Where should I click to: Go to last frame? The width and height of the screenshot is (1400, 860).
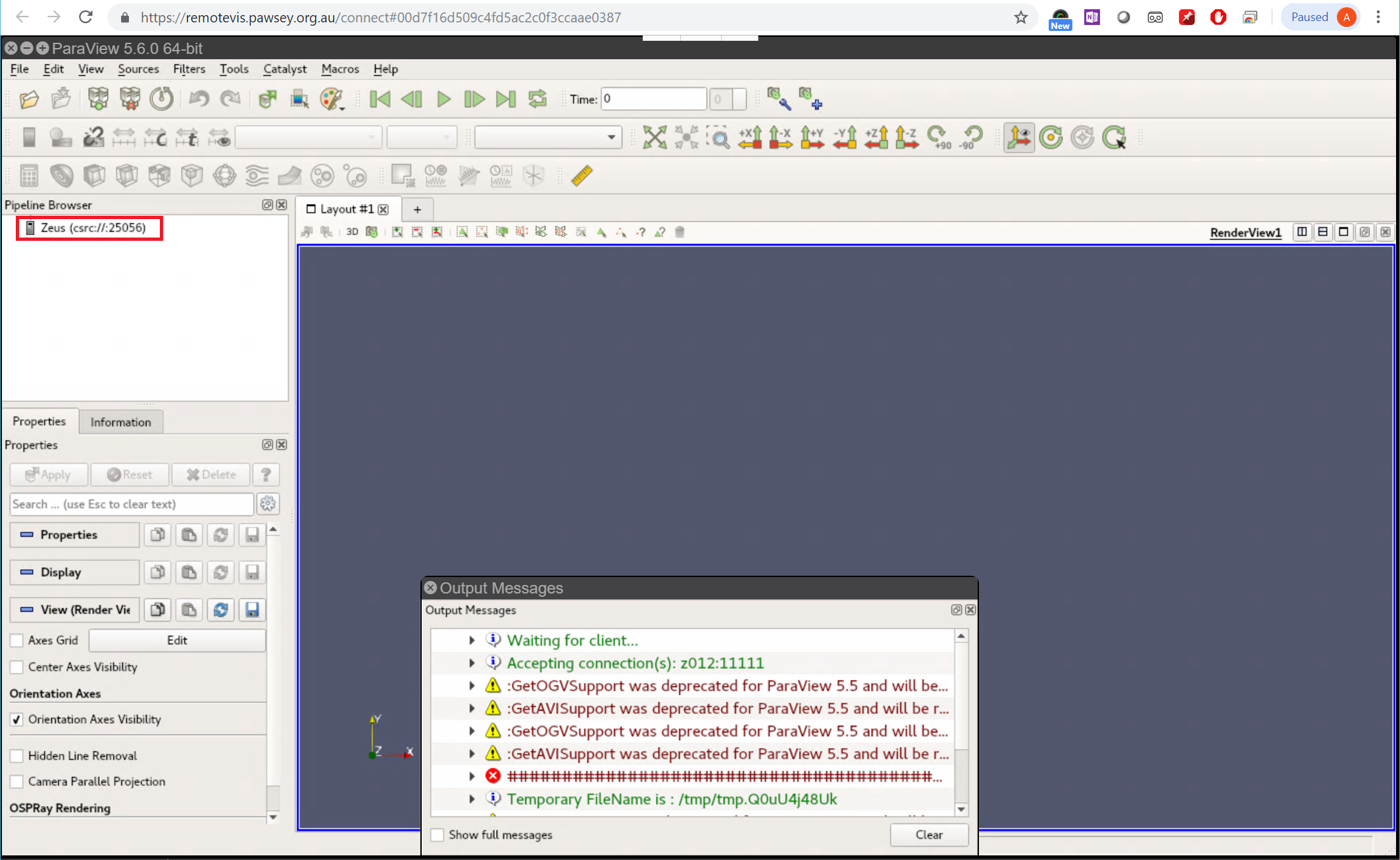coord(506,99)
